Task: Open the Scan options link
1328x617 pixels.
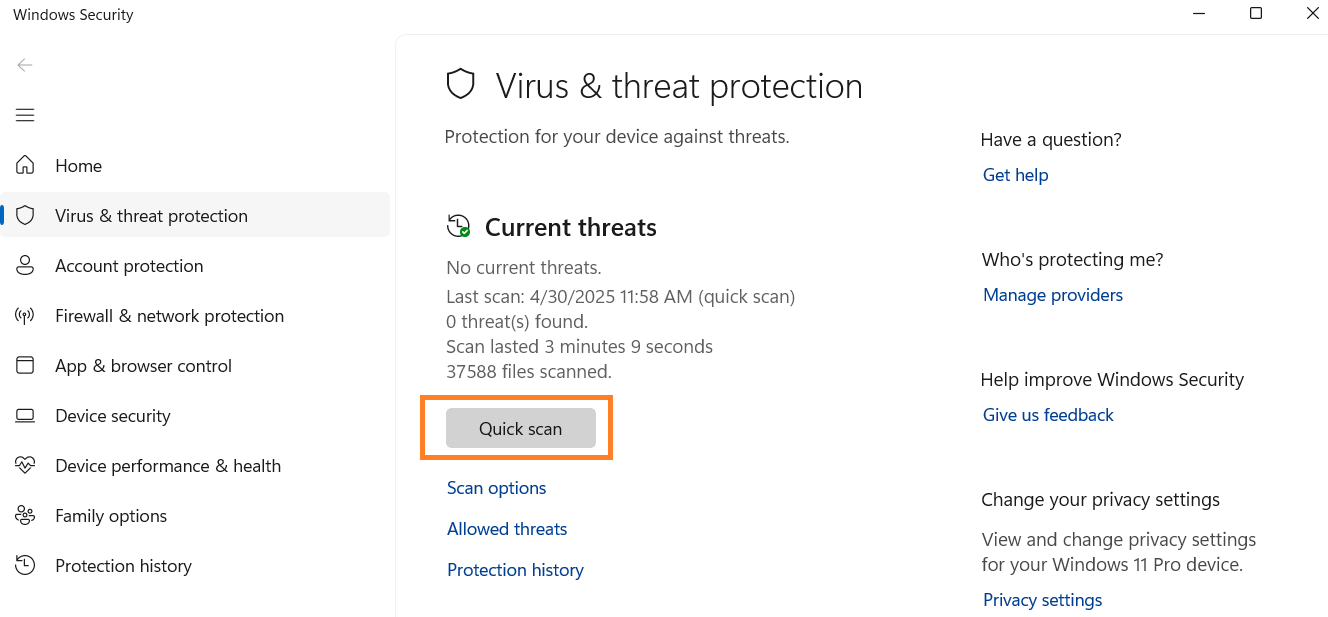Action: [x=496, y=488]
